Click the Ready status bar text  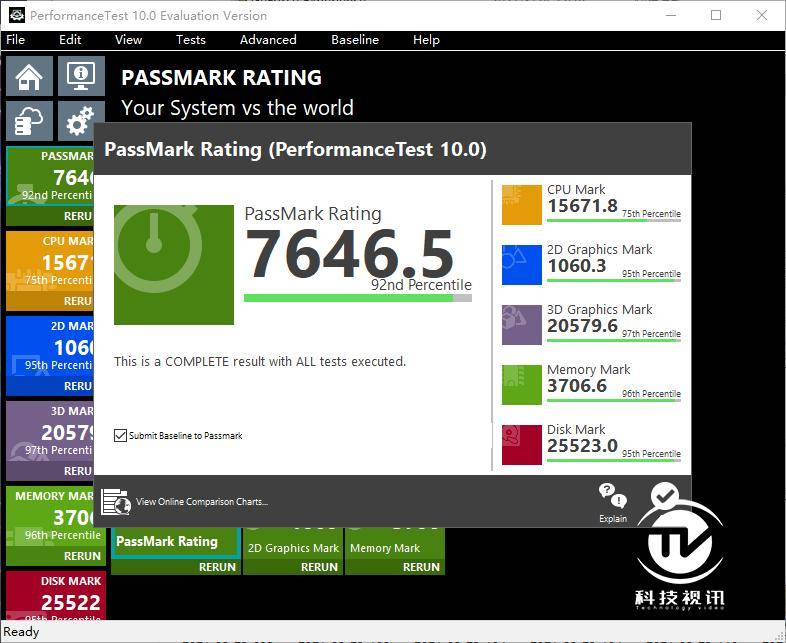(21, 631)
